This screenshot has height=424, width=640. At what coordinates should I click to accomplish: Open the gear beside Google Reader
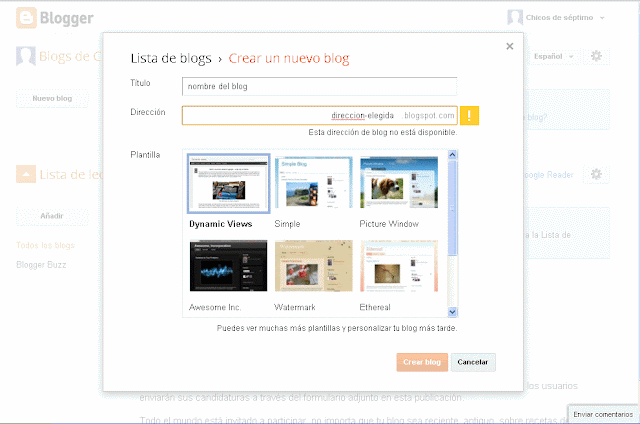(x=596, y=175)
